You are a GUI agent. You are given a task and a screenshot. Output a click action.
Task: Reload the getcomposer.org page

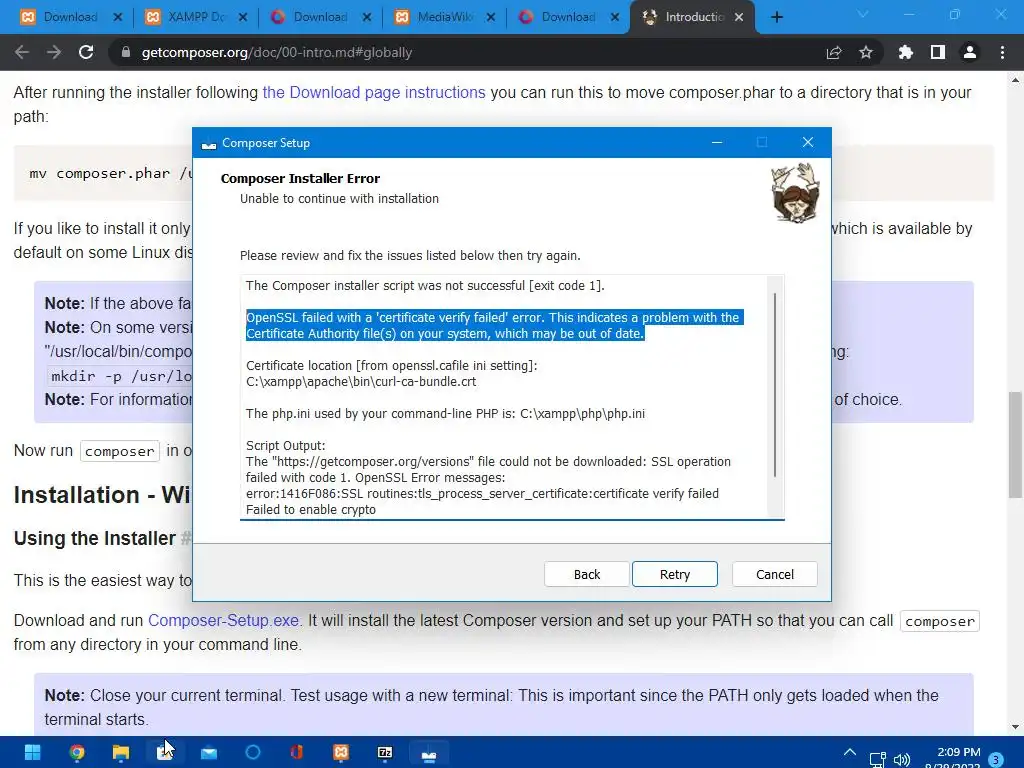point(86,52)
